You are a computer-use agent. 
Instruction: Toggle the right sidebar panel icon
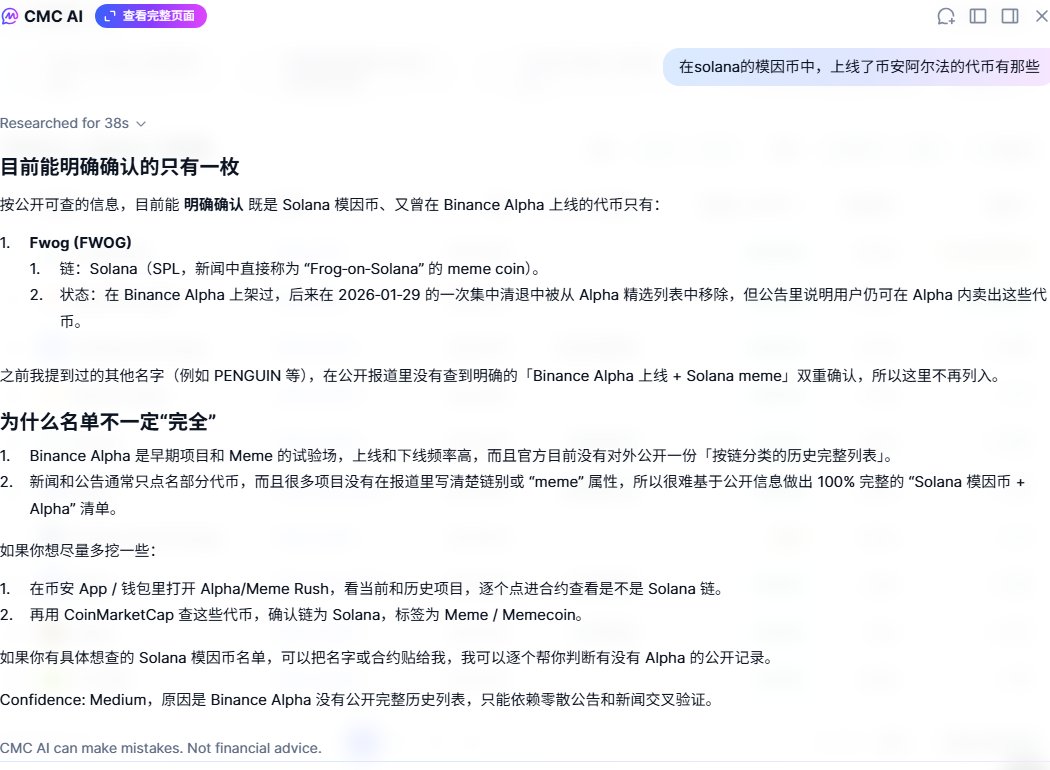(1010, 16)
